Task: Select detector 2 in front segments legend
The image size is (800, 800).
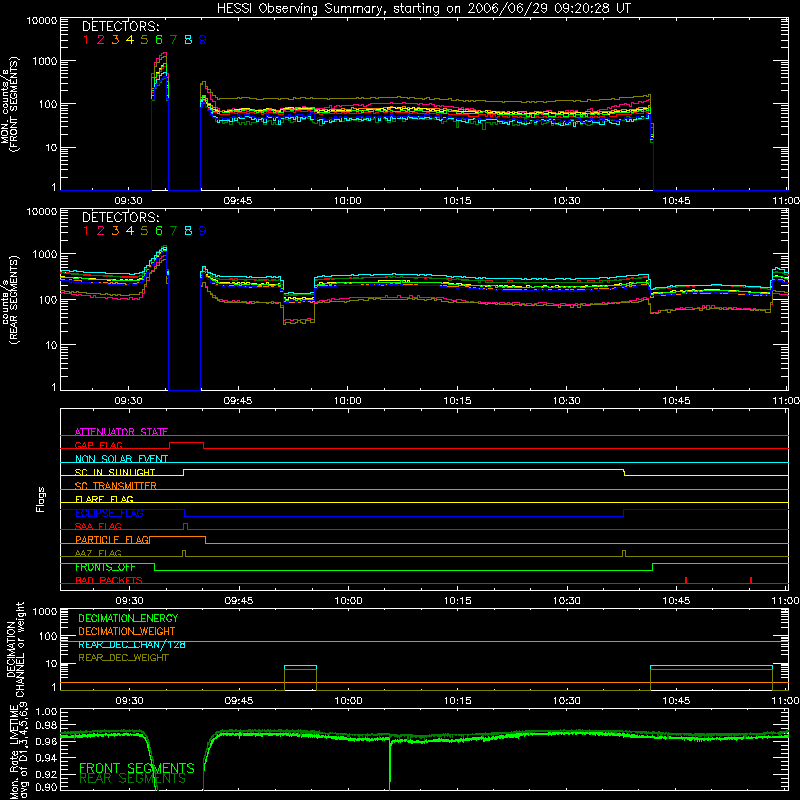Action: [101, 40]
